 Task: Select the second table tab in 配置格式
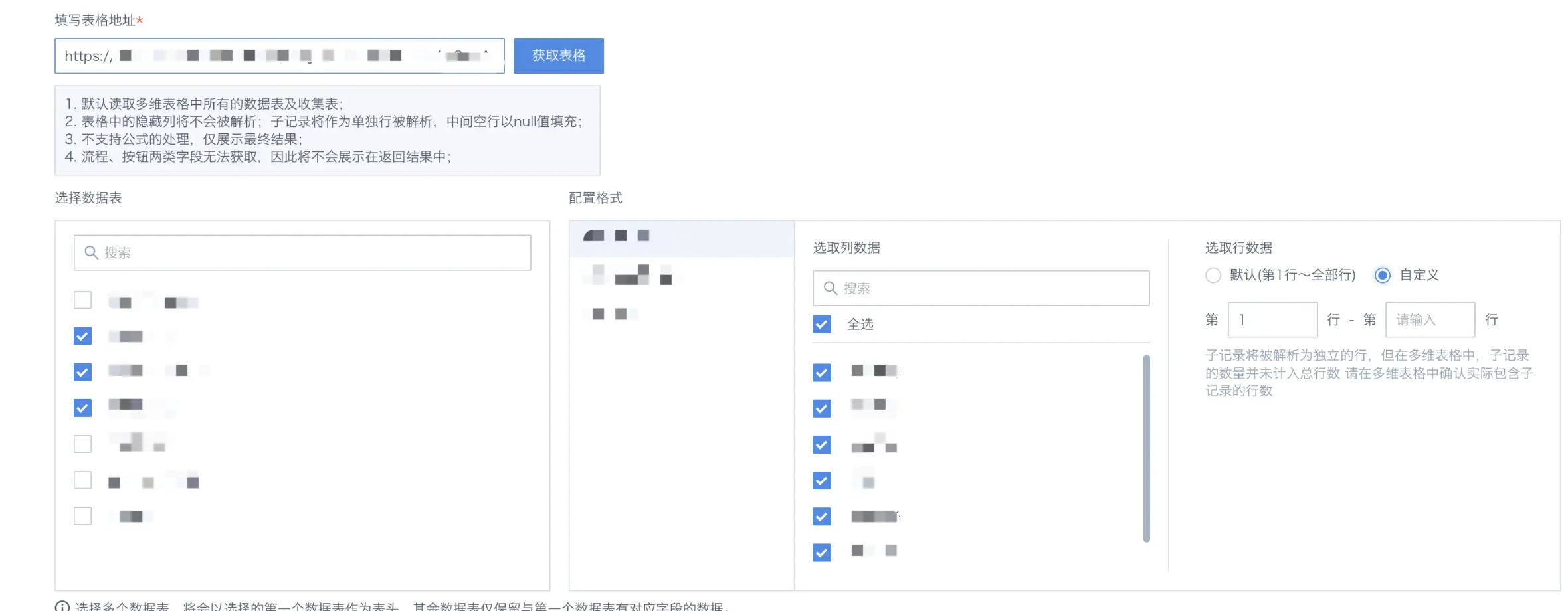click(x=682, y=274)
